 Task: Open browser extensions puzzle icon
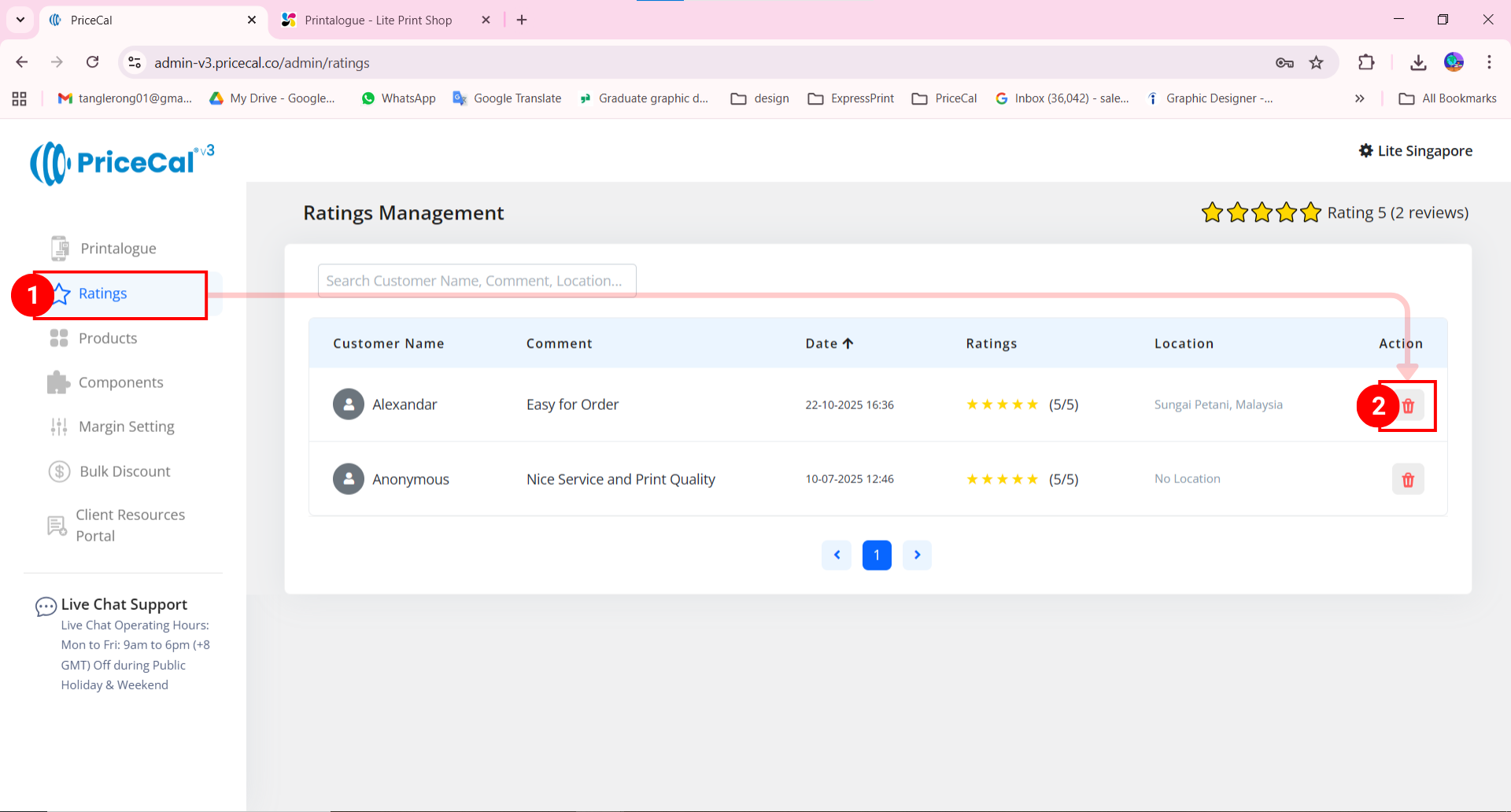[x=1366, y=63]
